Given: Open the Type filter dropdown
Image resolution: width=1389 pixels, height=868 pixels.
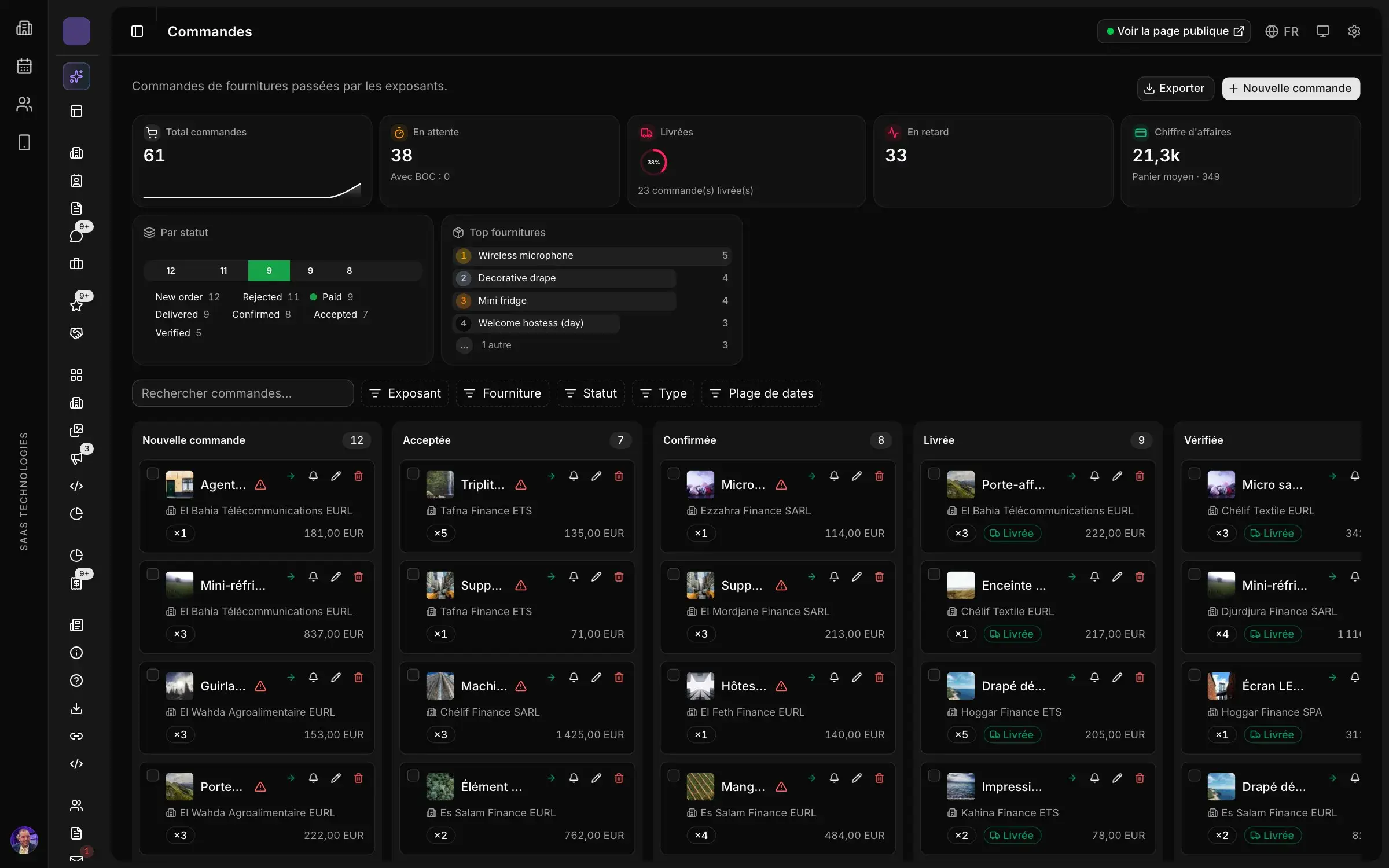Looking at the screenshot, I should (x=663, y=393).
